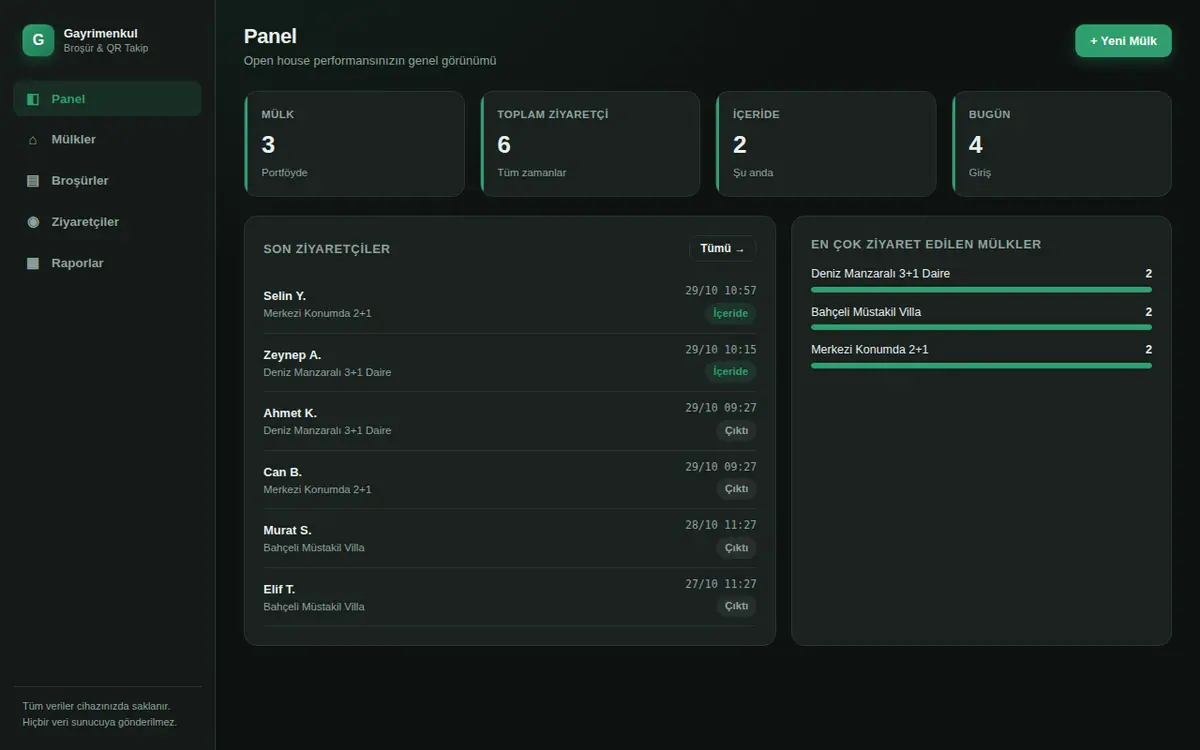This screenshot has width=1200, height=750.
Task: Click the Broşürler sidebar icon
Action: click(33, 181)
